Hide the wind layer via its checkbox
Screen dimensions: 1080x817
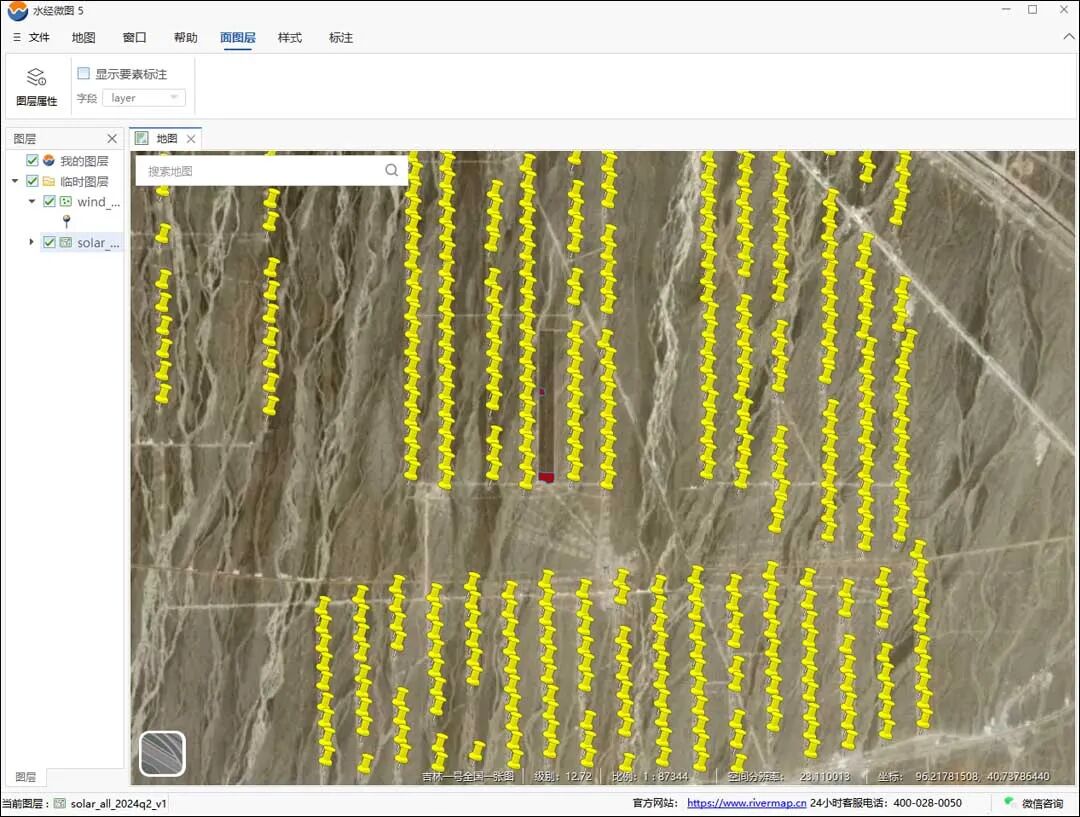point(49,201)
